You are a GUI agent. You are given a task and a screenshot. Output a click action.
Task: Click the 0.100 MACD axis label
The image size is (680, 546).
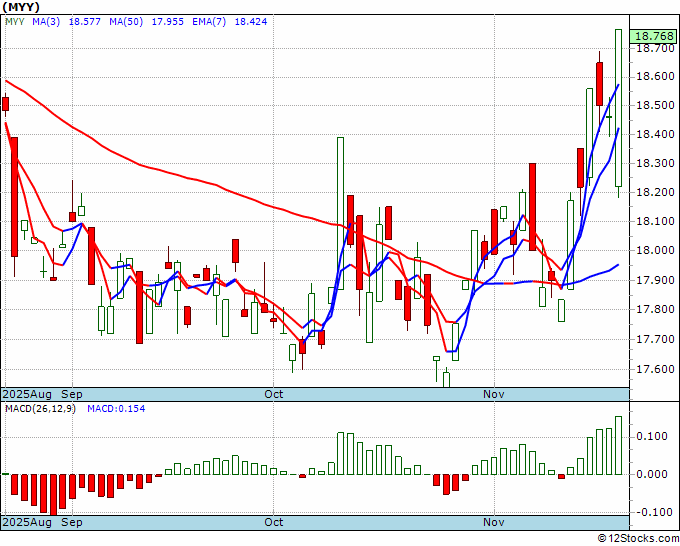point(652,436)
